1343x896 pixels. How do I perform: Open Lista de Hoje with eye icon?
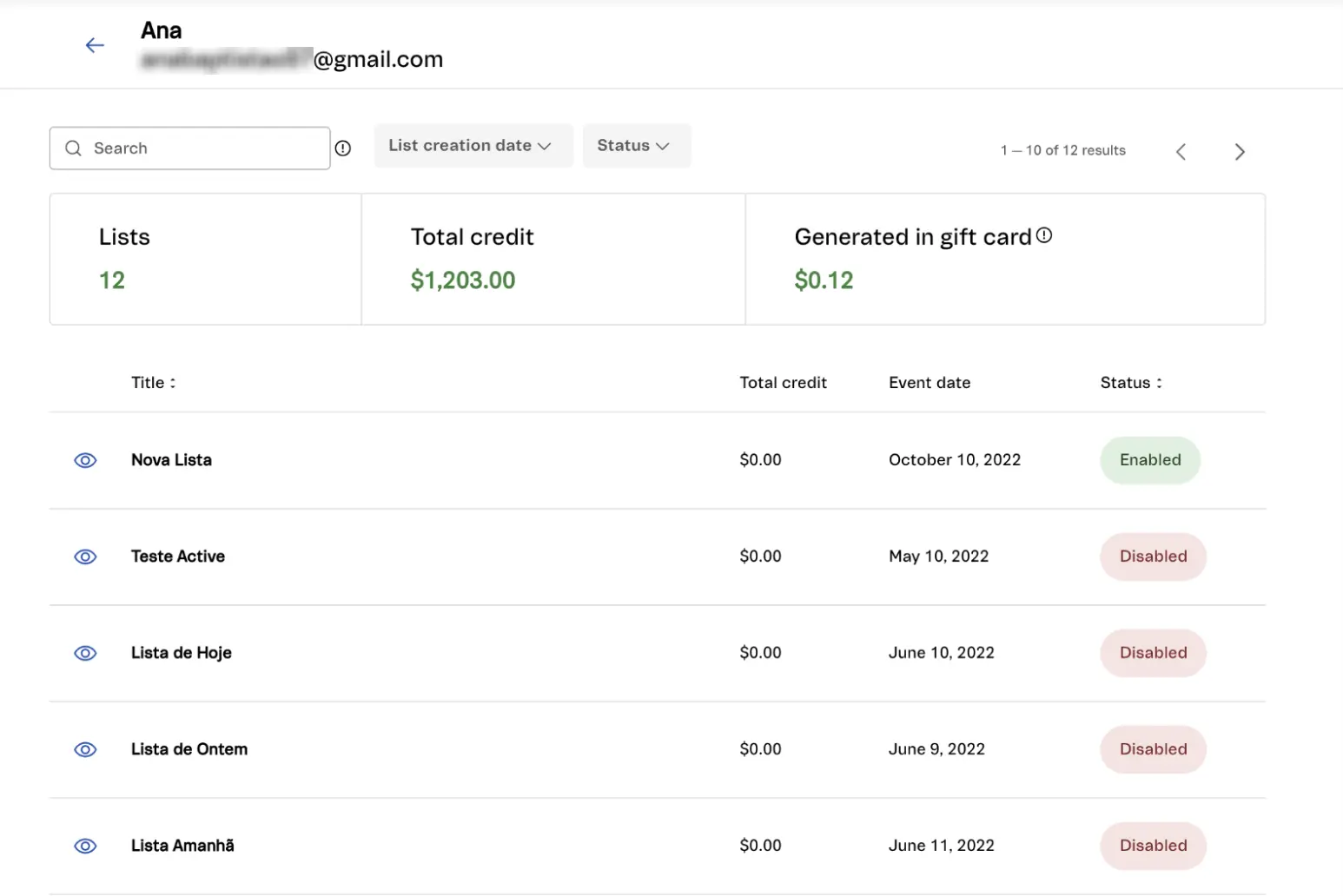[x=85, y=653]
